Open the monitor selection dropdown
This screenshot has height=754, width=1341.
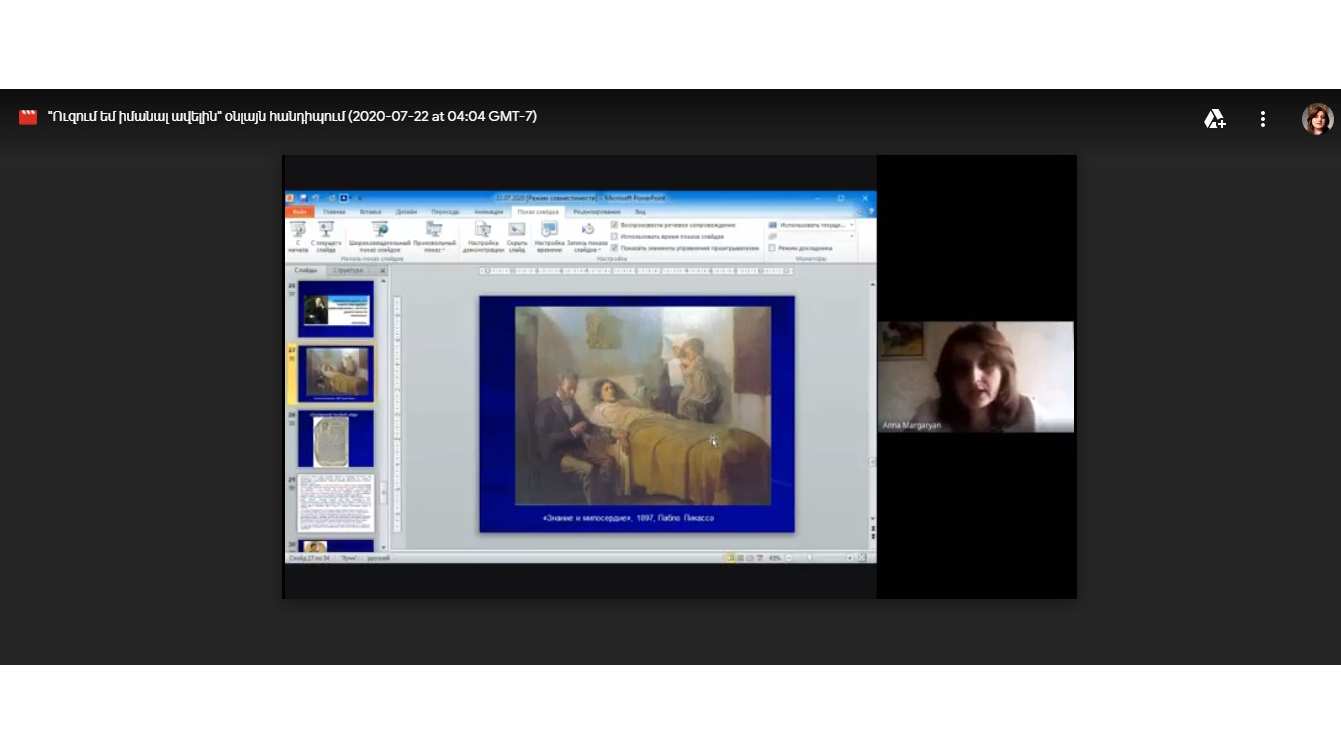851,225
